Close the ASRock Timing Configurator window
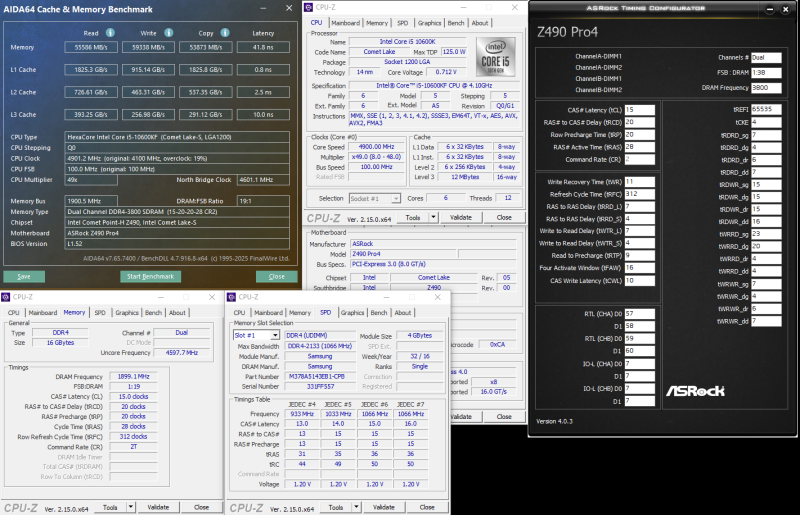The height and width of the screenshot is (515, 800). point(786,9)
